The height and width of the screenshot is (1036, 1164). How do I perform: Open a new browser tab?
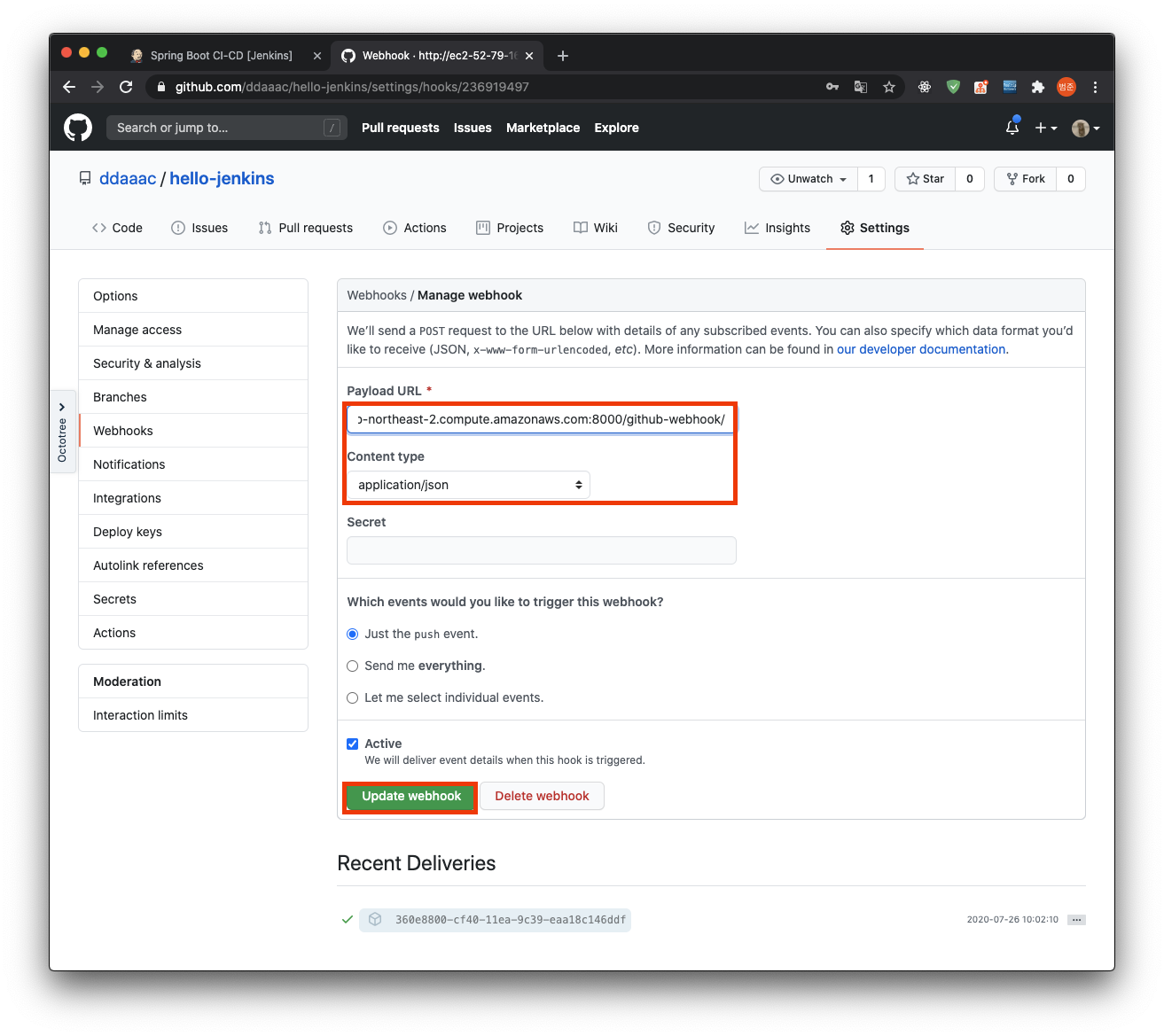[563, 56]
